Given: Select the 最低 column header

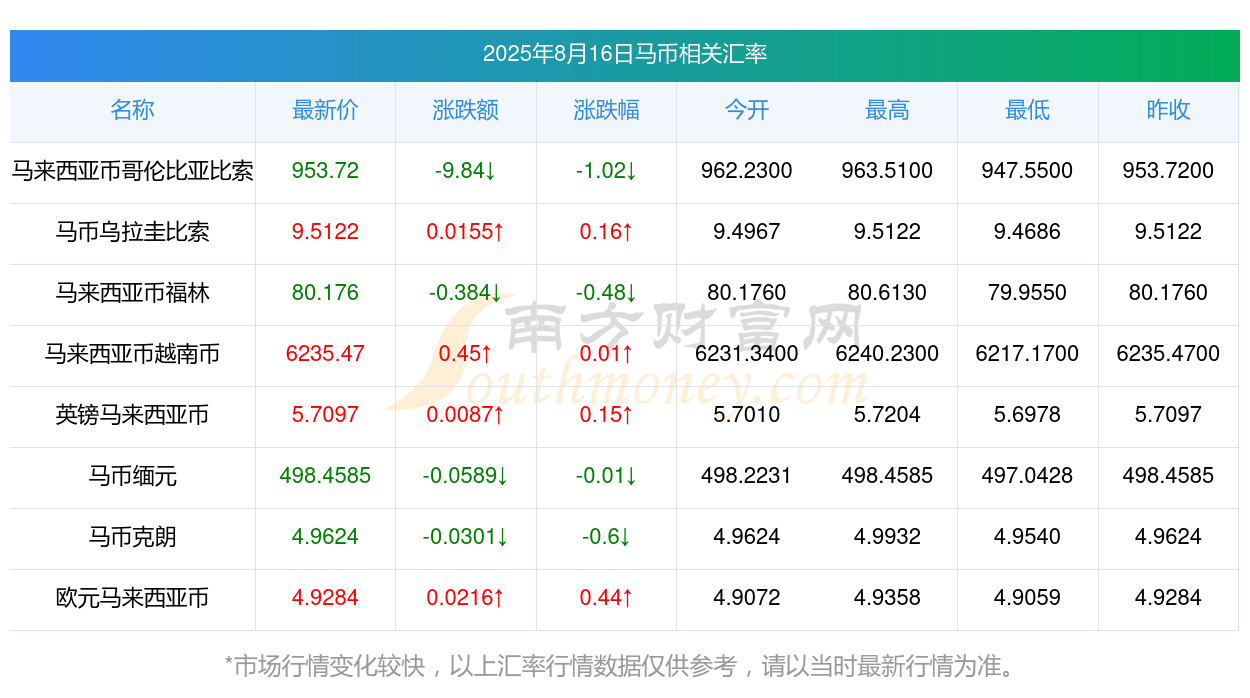Looking at the screenshot, I should (x=1028, y=110).
